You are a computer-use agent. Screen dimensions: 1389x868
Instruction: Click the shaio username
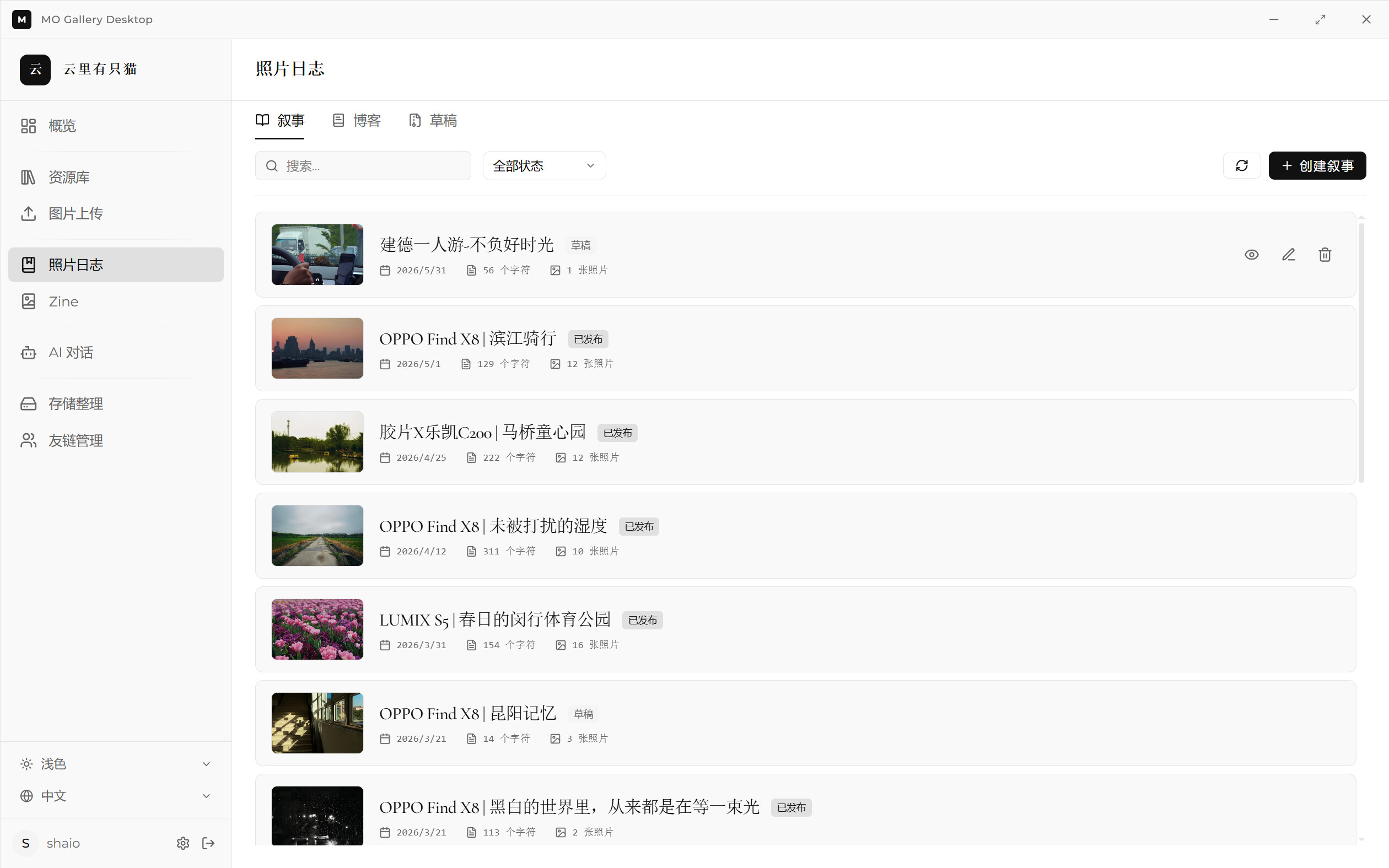pyautogui.click(x=63, y=843)
